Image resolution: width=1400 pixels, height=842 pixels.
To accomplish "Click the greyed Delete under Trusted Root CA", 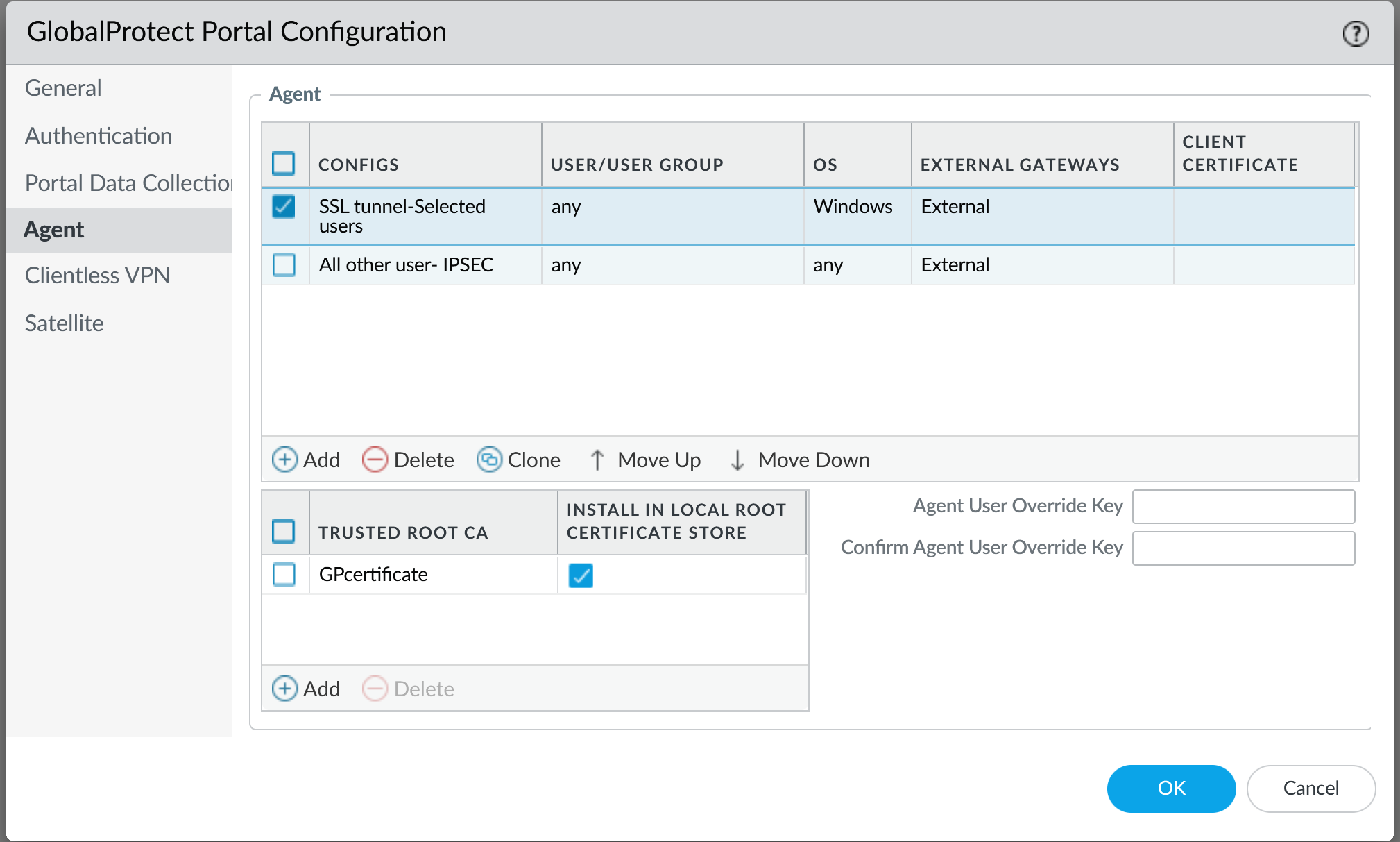I will coord(408,689).
